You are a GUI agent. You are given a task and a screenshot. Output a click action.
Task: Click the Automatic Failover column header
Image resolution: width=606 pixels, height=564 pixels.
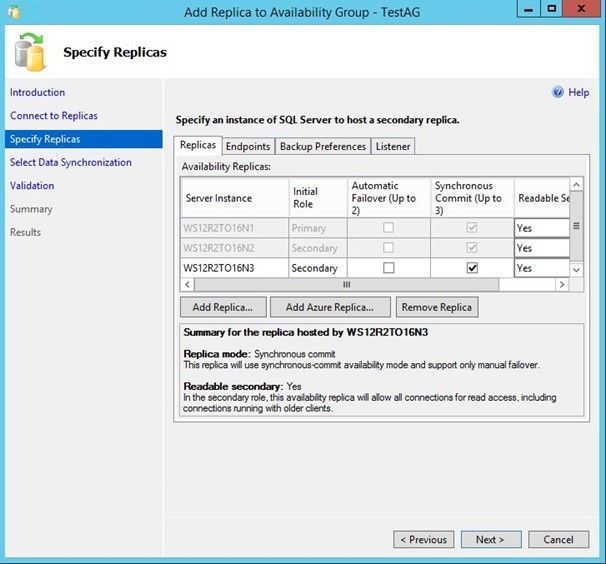389,198
